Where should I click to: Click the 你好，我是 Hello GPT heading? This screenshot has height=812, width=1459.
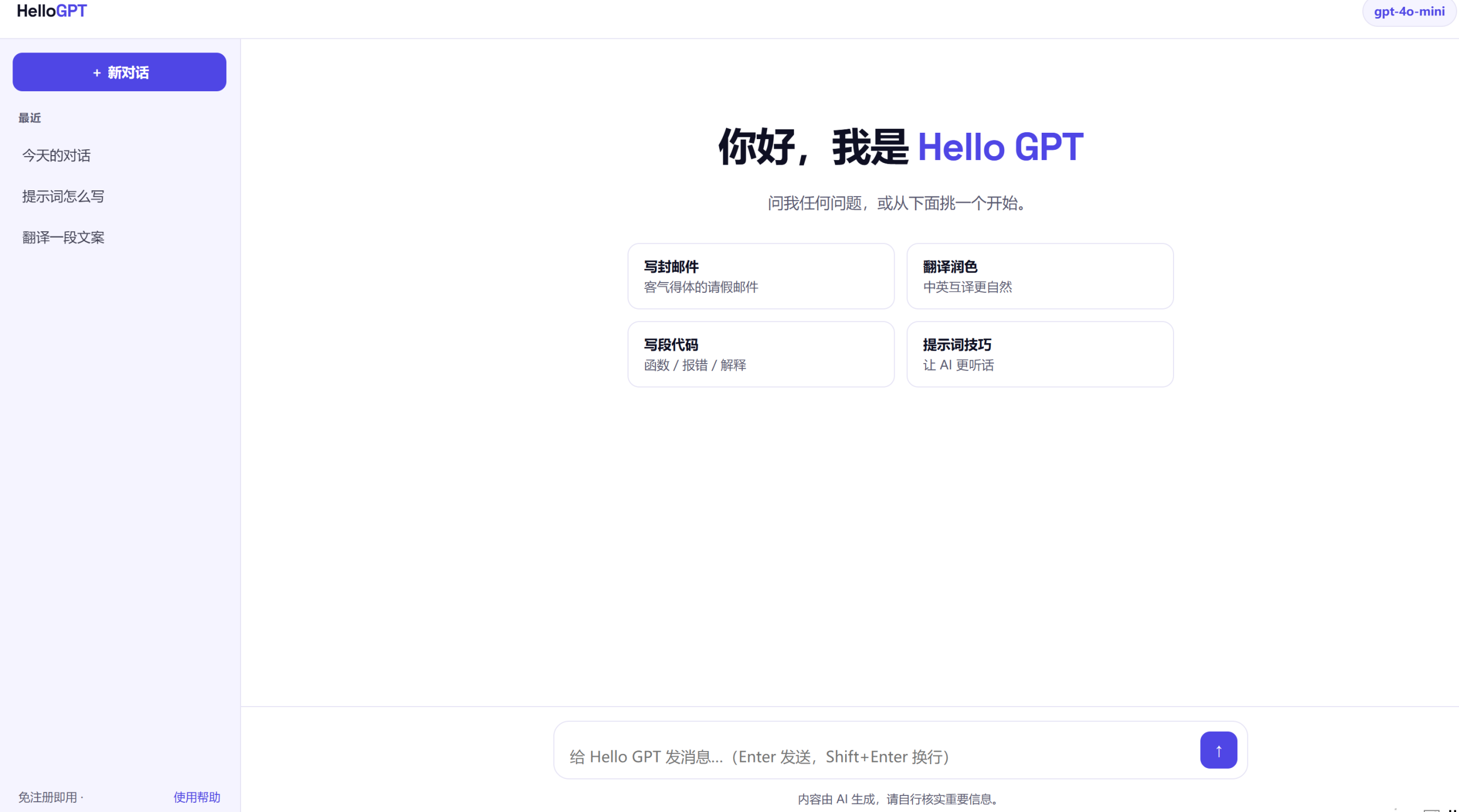pyautogui.click(x=900, y=147)
